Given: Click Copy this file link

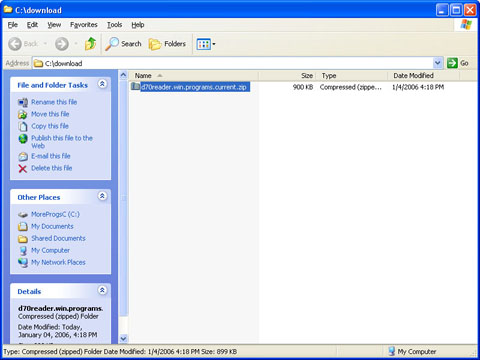Looking at the screenshot, I should 50,126.
